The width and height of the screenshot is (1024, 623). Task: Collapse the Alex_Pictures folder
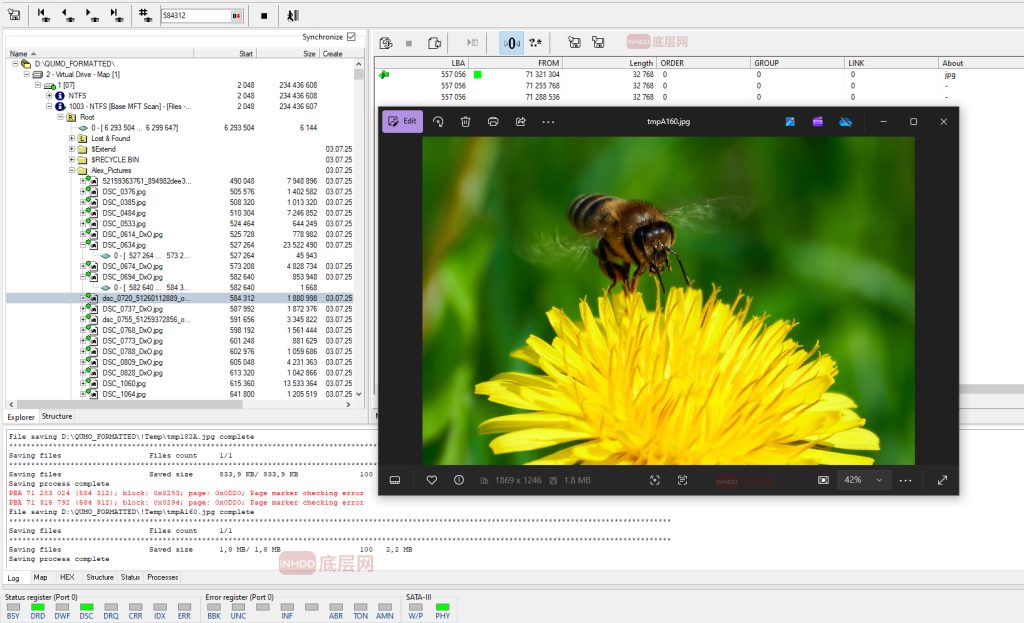pos(72,170)
